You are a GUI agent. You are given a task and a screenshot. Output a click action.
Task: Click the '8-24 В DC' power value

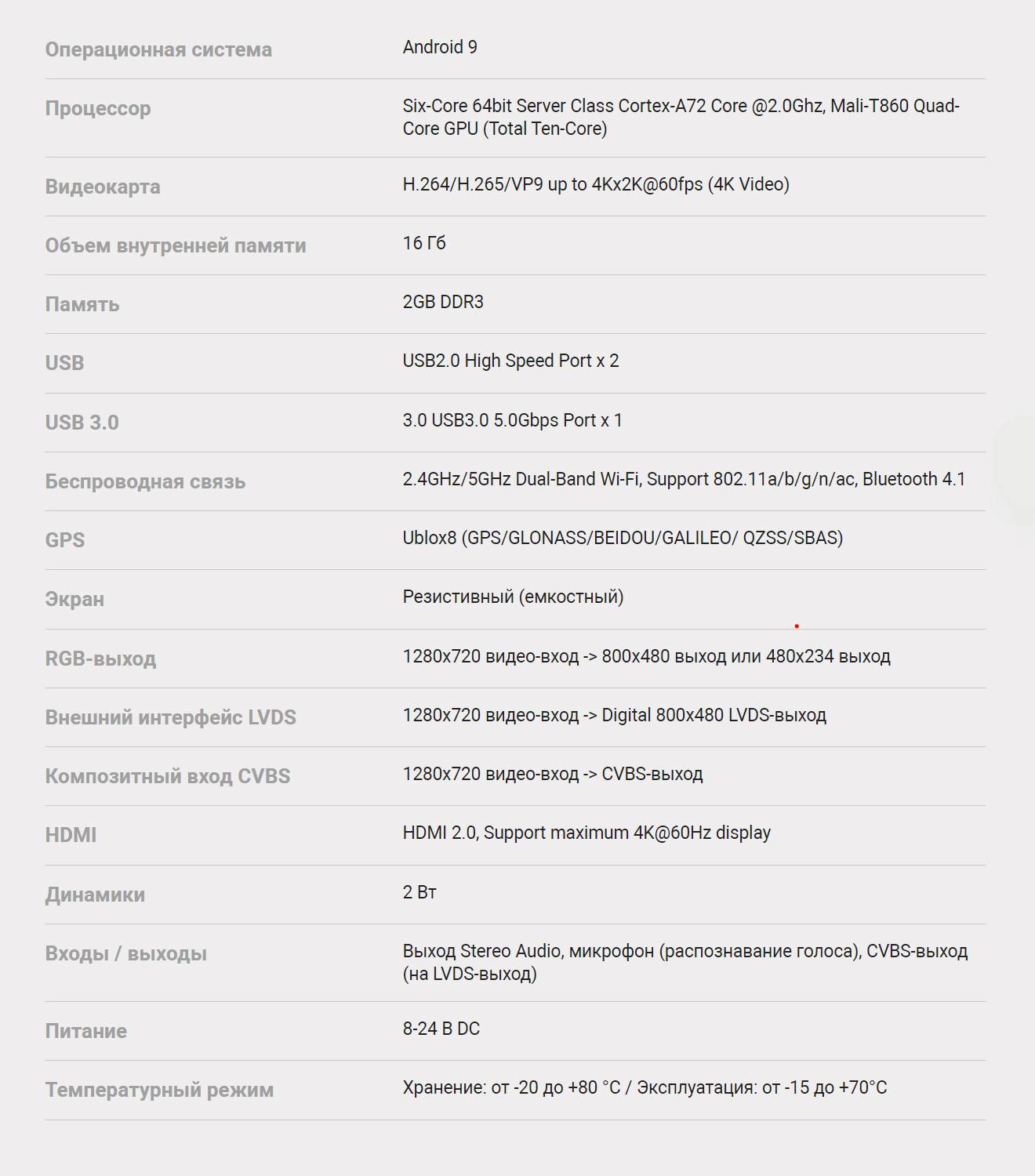tap(441, 1029)
